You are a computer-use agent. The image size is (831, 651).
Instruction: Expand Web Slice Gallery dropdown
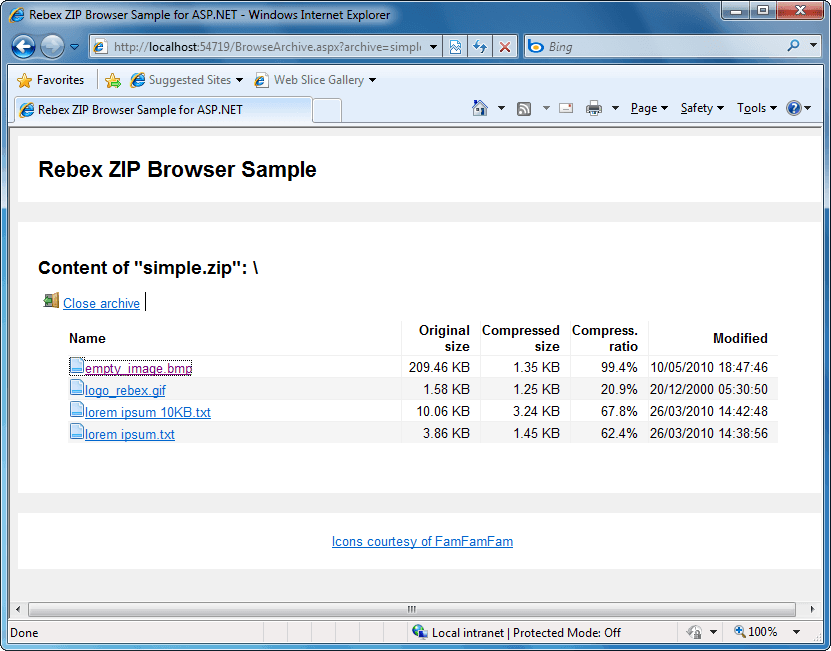(373, 80)
